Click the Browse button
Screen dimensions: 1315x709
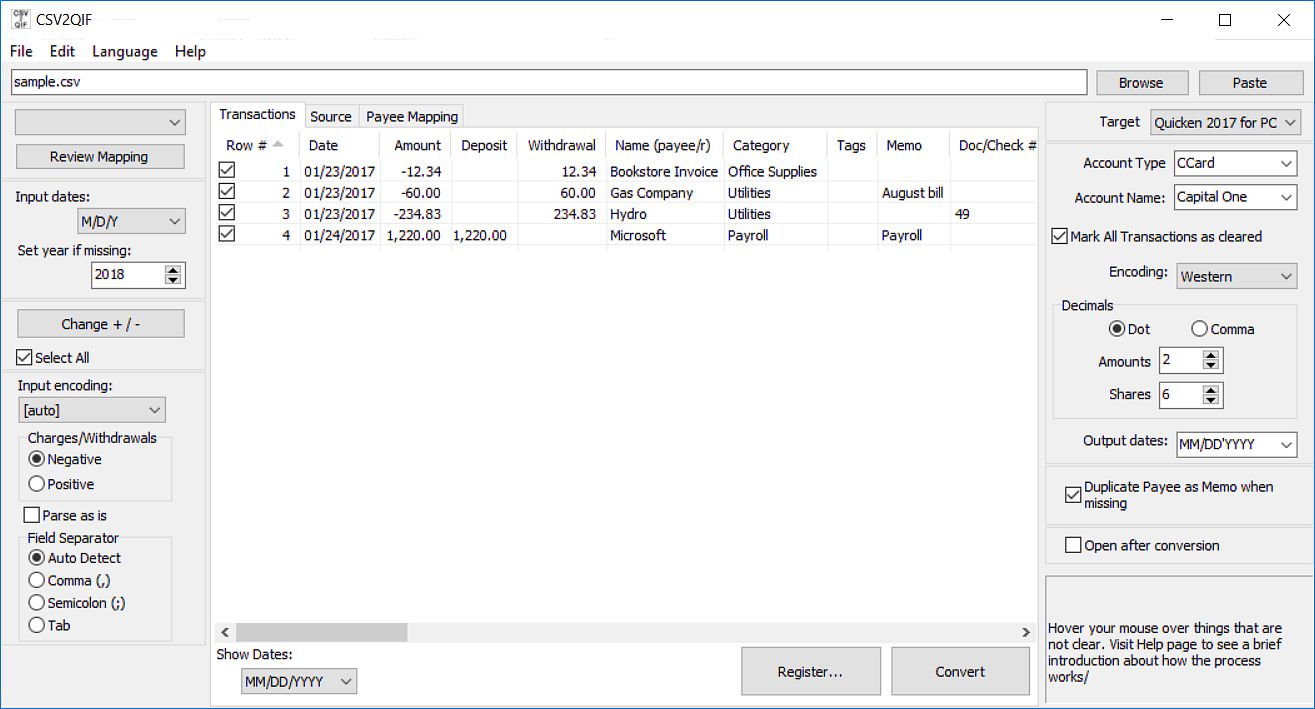coord(1141,83)
